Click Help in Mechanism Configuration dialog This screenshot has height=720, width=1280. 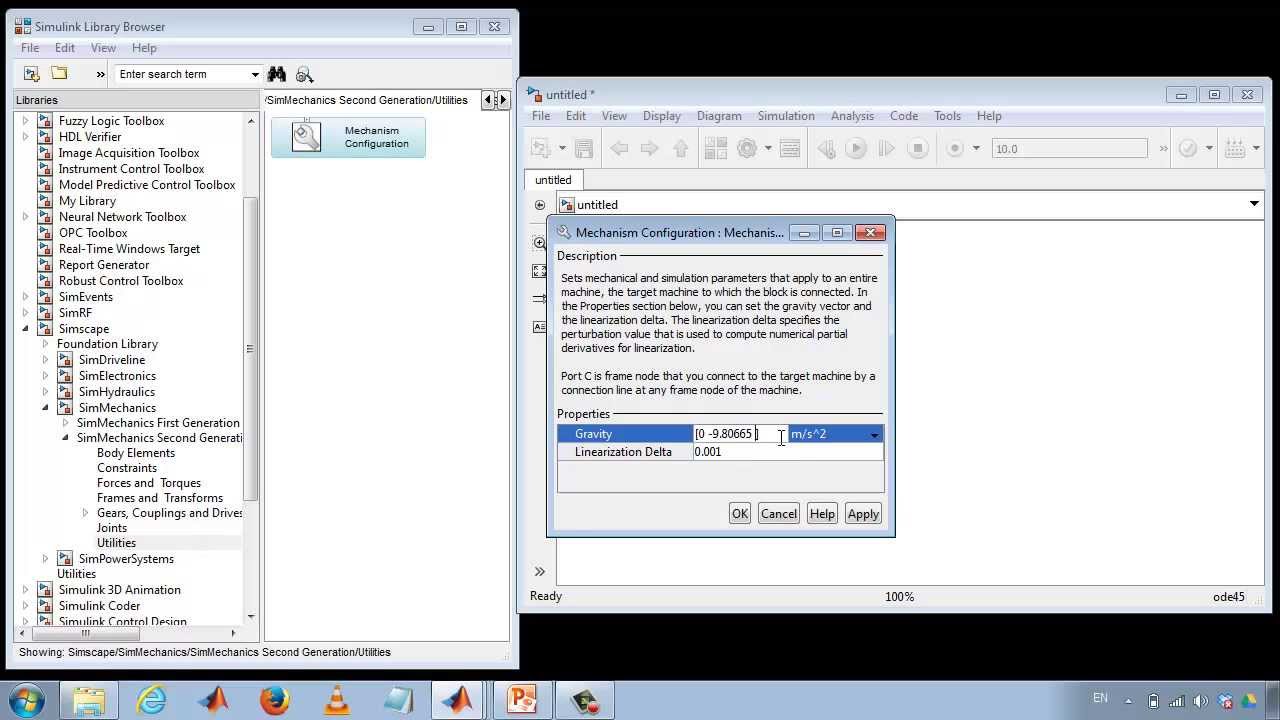[822, 514]
